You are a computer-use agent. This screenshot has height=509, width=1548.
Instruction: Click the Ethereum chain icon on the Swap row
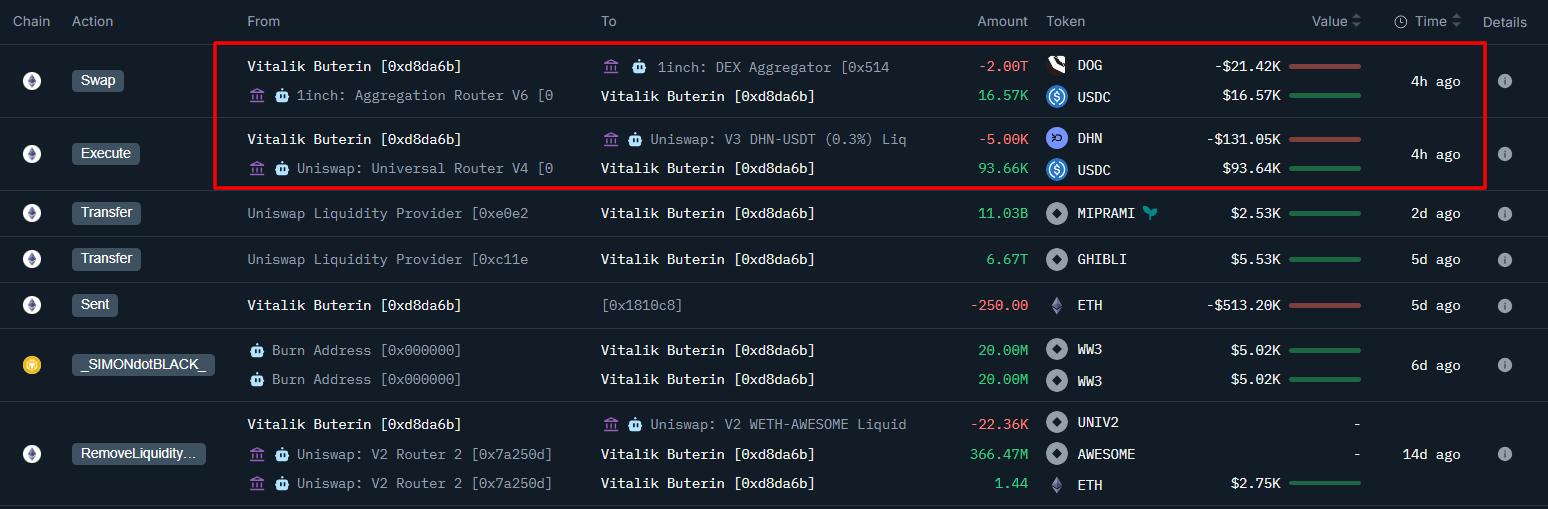pos(32,81)
